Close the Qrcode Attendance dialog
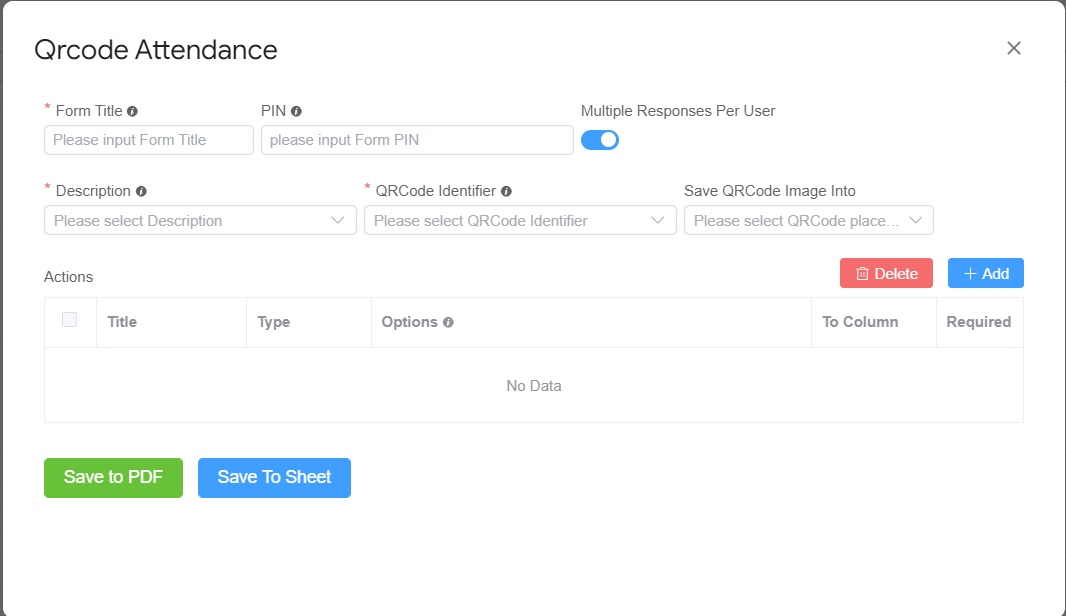Screen dimensions: 1066x616 pyautogui.click(x=1014, y=48)
